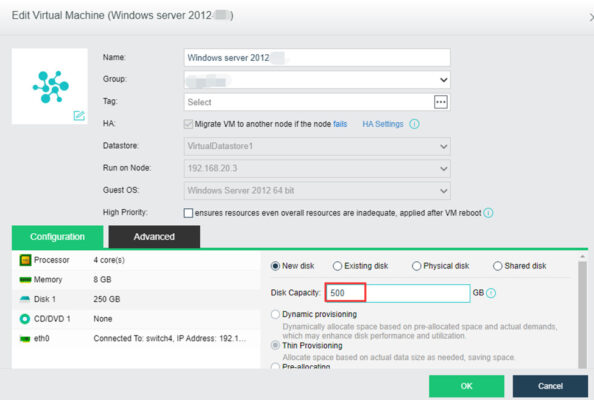This screenshot has height=400, width=594.
Task: Click the Name input field
Action: tap(317, 58)
